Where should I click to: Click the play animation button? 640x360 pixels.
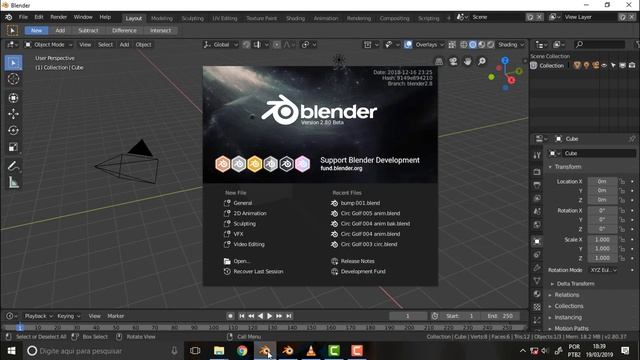click(x=269, y=316)
